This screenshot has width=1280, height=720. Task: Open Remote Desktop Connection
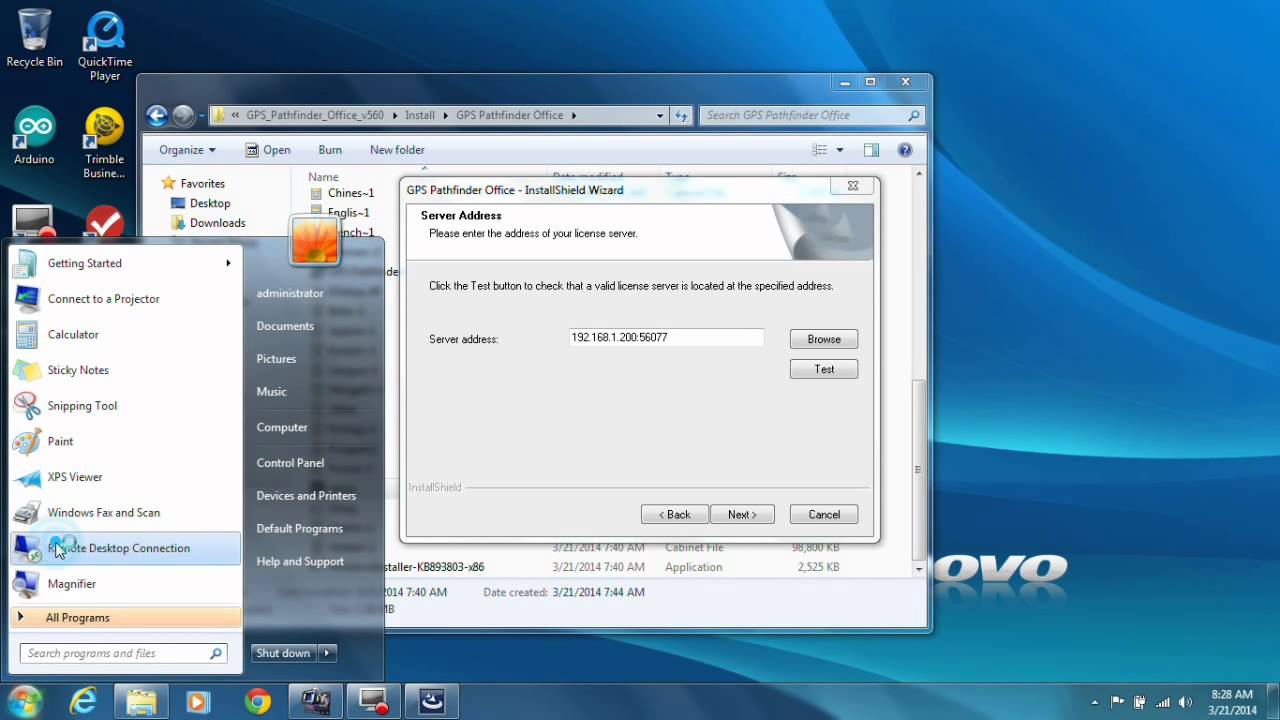pyautogui.click(x=125, y=548)
